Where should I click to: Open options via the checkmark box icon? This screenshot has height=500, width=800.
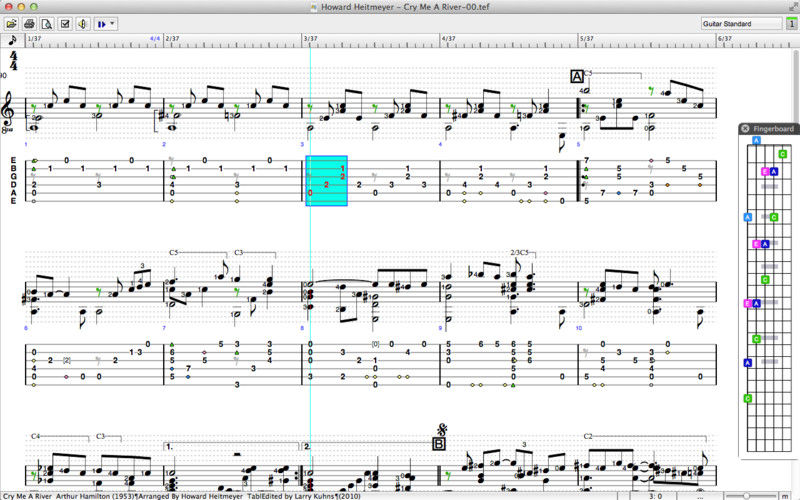pos(65,24)
